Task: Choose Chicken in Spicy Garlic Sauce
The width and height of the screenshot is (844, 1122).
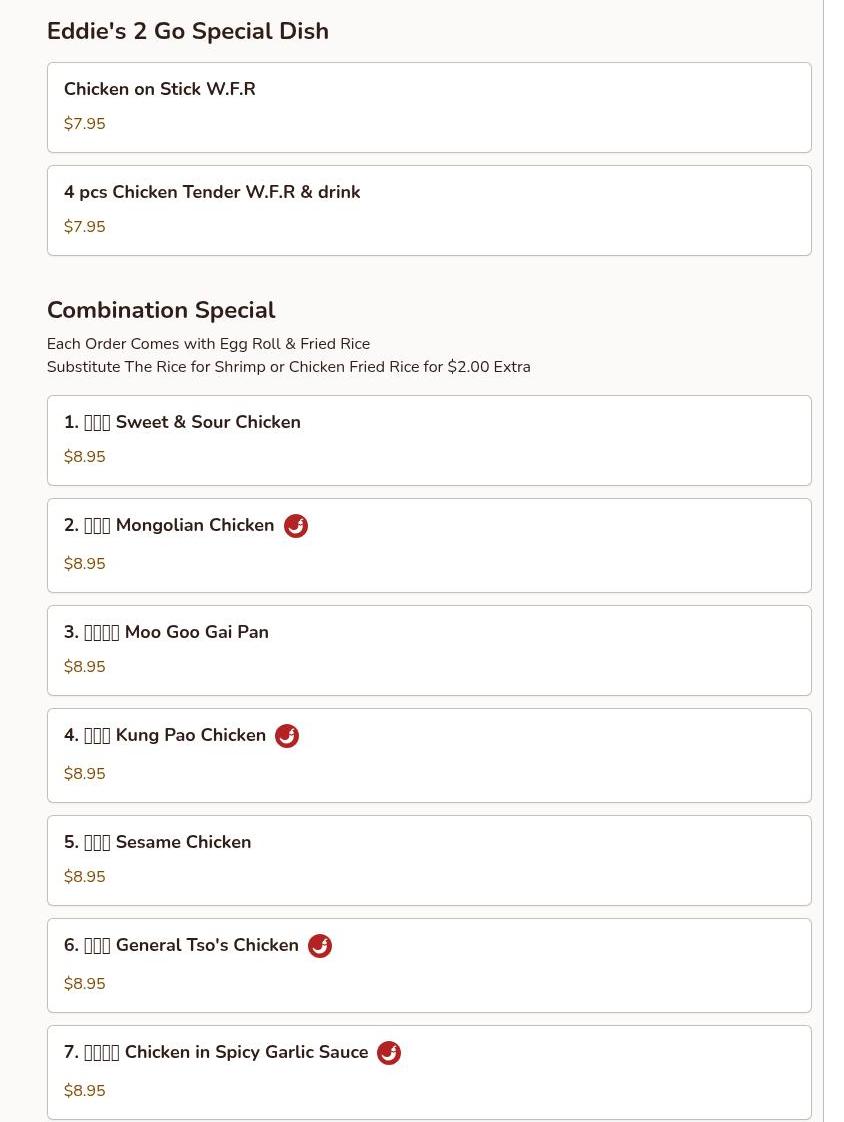Action: pos(429,1072)
